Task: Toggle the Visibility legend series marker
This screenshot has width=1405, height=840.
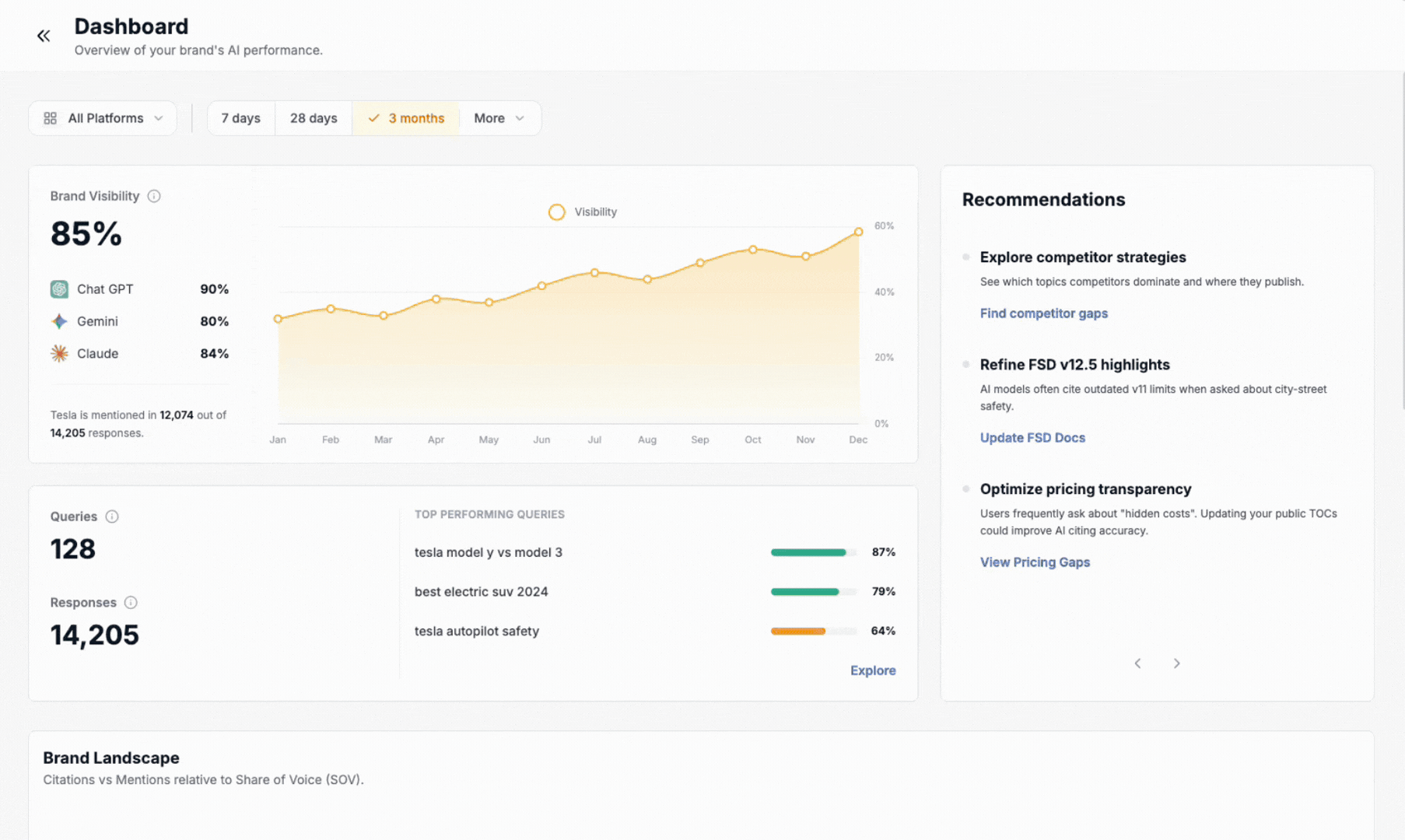Action: pyautogui.click(x=556, y=212)
